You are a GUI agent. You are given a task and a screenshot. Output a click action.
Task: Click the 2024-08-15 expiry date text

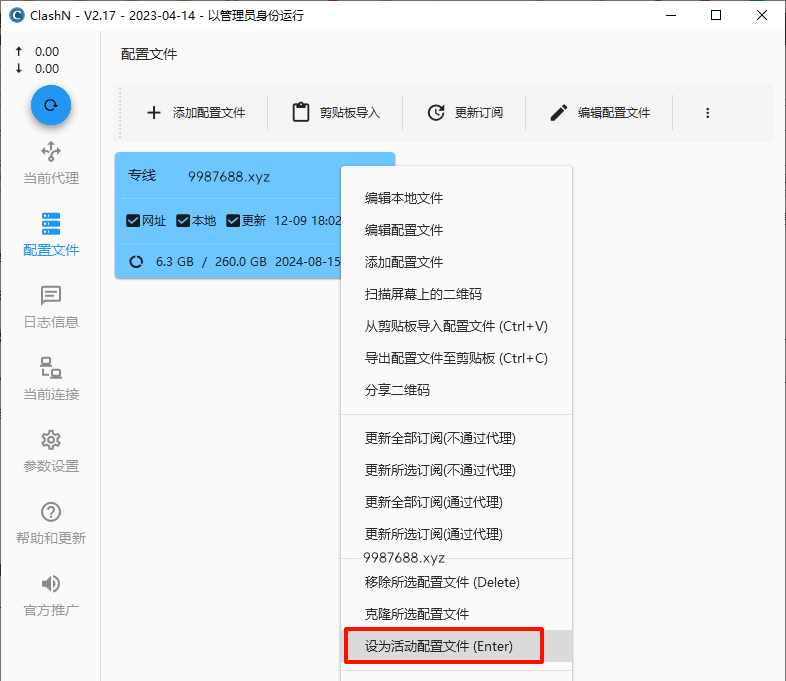(x=308, y=262)
